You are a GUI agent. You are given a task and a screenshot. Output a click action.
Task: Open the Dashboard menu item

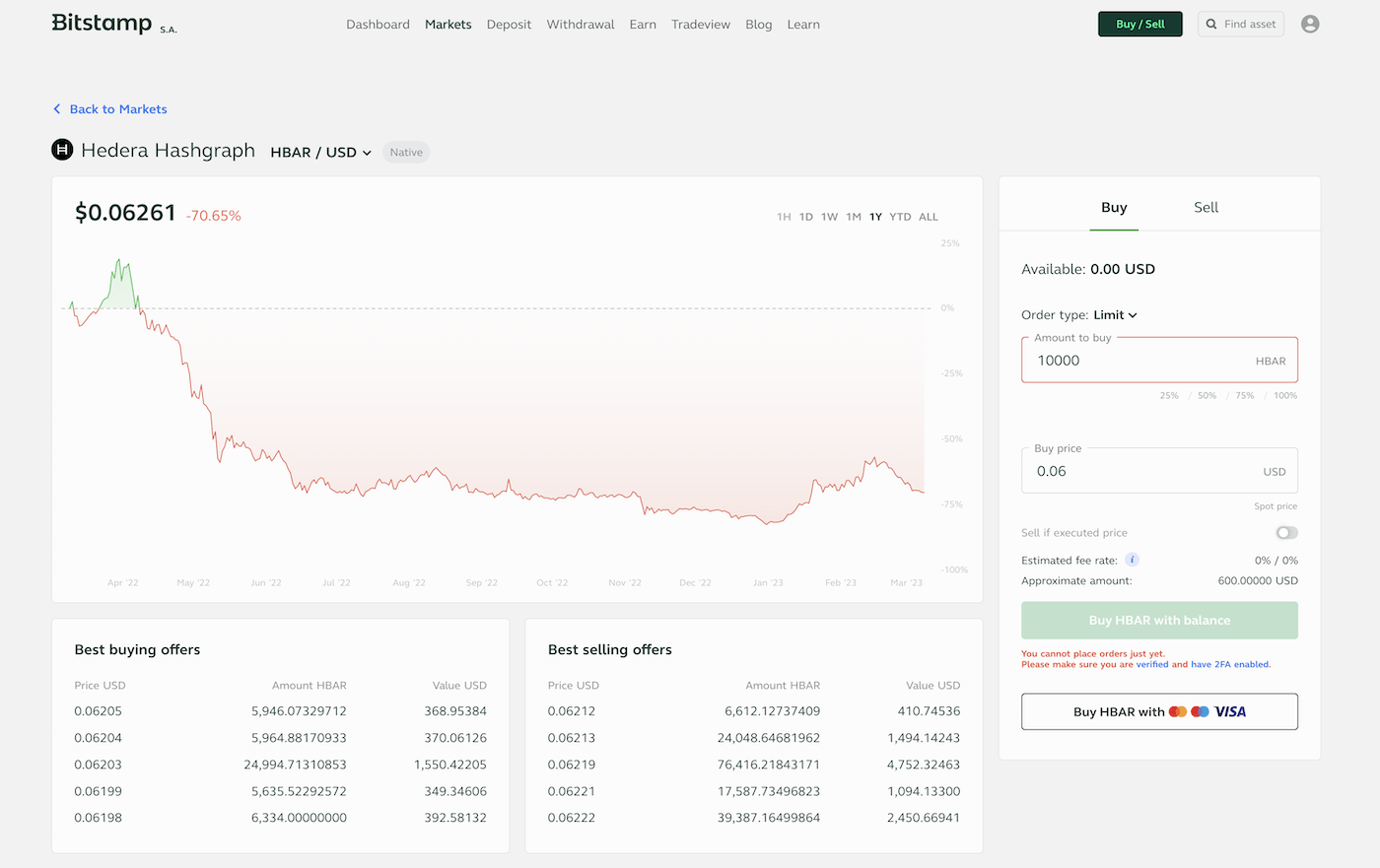pos(378,25)
